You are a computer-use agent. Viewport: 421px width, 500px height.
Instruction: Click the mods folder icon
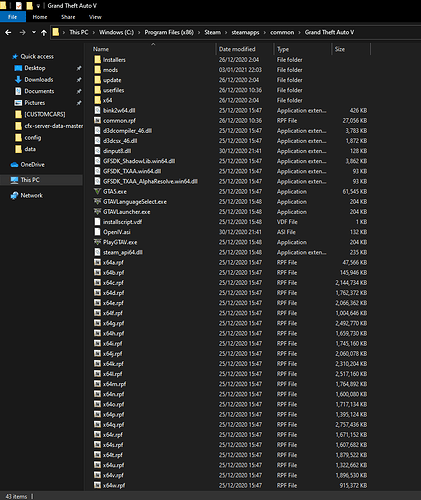click(97, 70)
